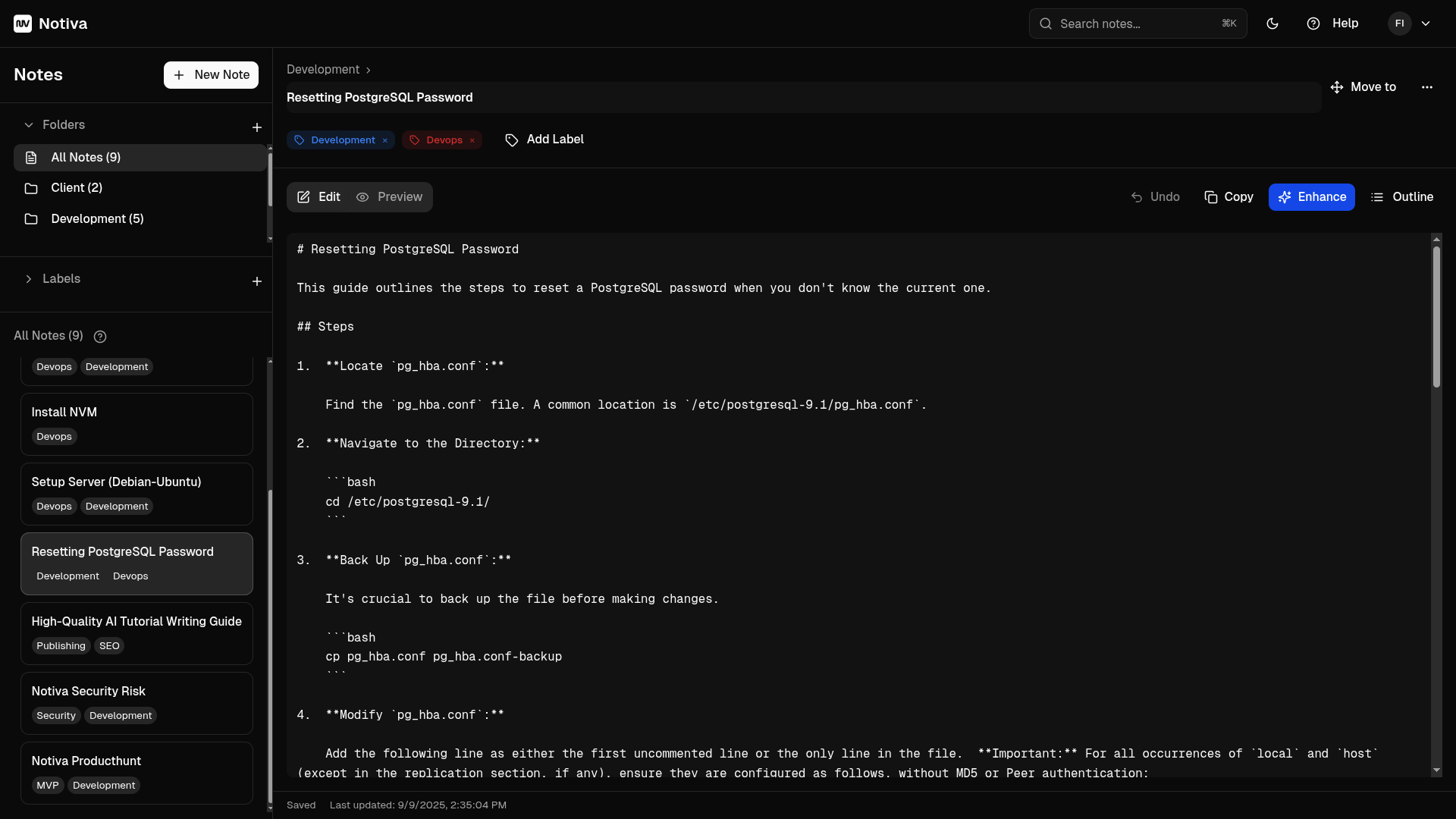1456x819 pixels.
Task: Click the All Notes help question icon
Action: 100,337
